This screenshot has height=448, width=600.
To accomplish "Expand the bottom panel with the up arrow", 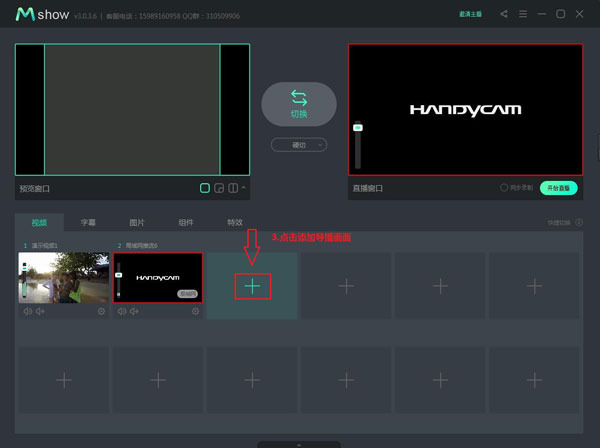I will [299, 445].
